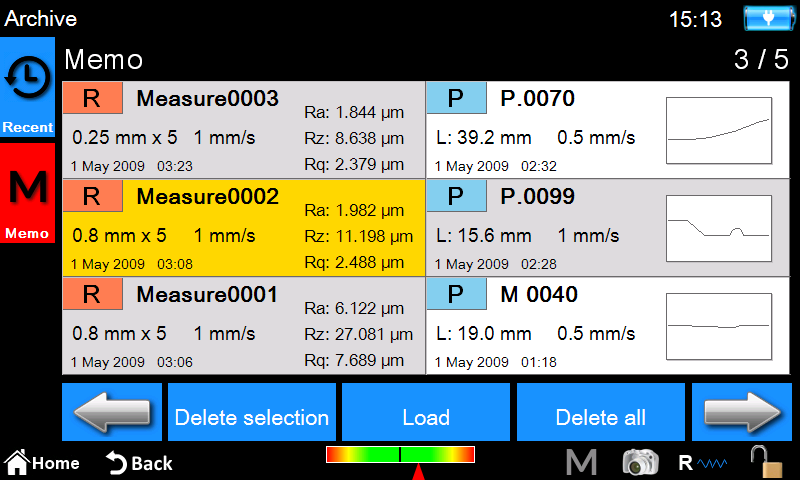Image resolution: width=800 pixels, height=480 pixels.
Task: Click the open padlock icon
Action: point(766,462)
